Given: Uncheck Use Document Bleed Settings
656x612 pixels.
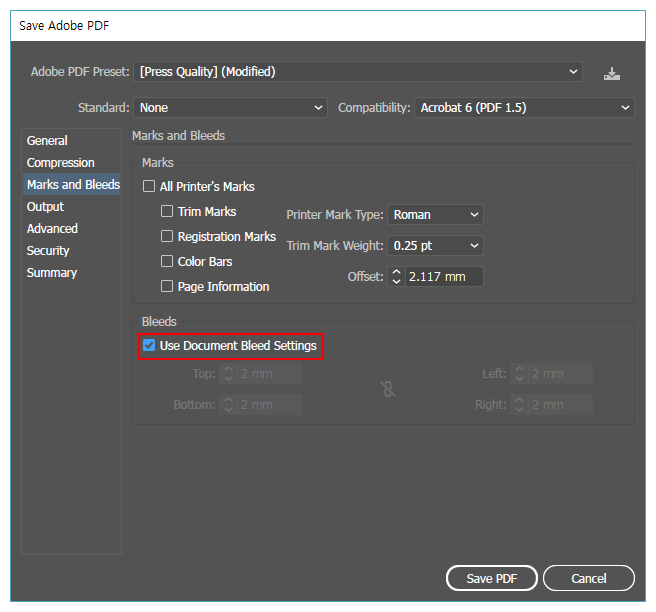Looking at the screenshot, I should click(149, 346).
